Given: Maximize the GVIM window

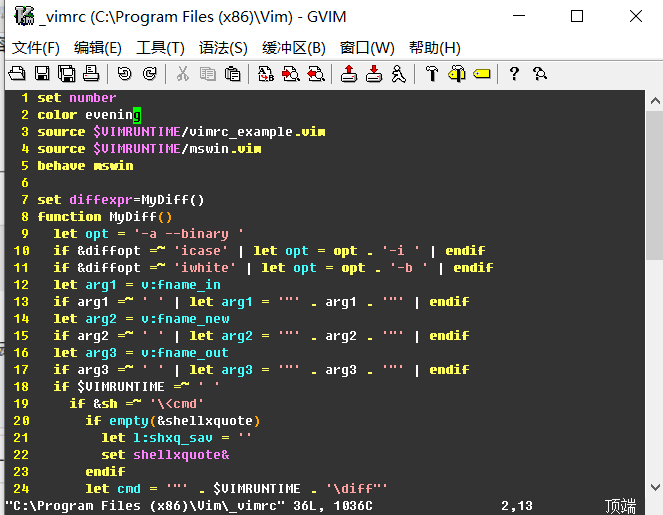Looking at the screenshot, I should (x=577, y=16).
